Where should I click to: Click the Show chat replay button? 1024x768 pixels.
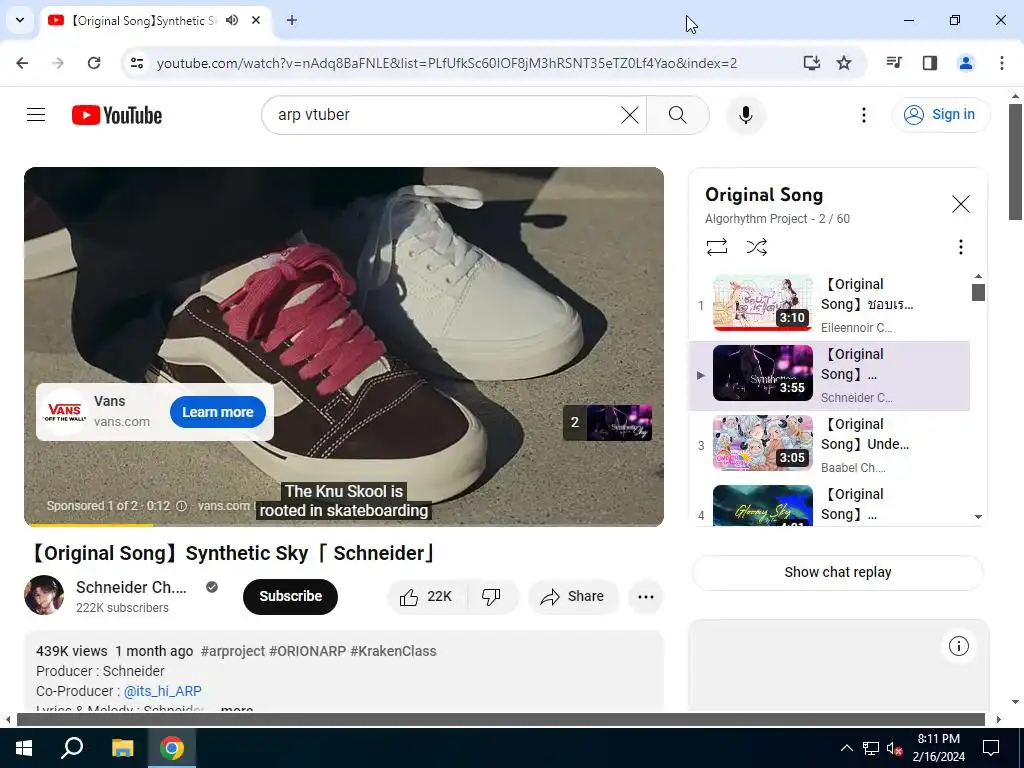(x=837, y=572)
